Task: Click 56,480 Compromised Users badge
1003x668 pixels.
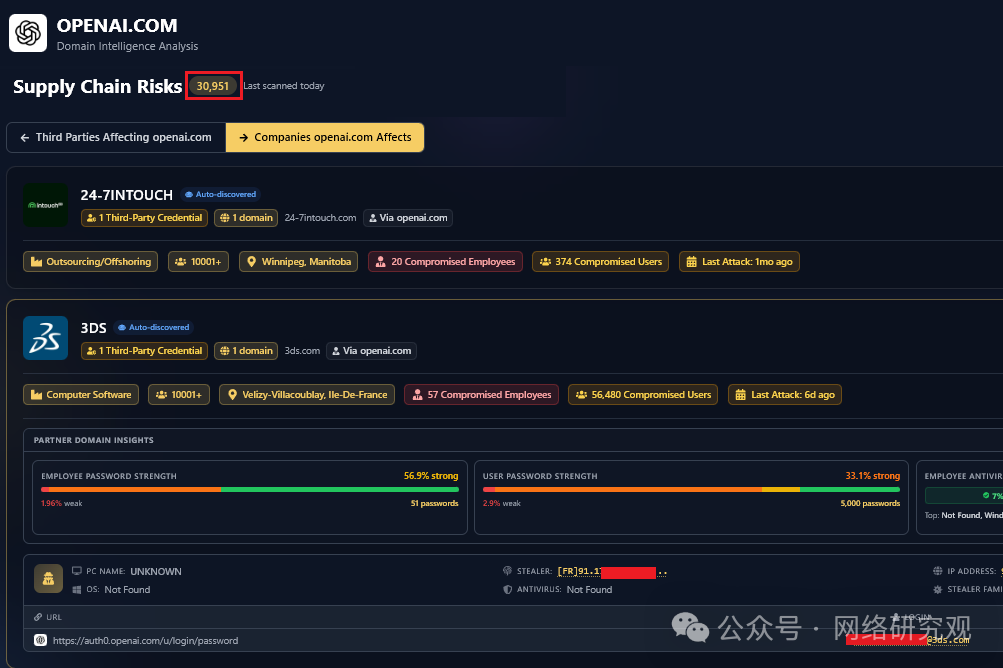Action: [x=644, y=395]
